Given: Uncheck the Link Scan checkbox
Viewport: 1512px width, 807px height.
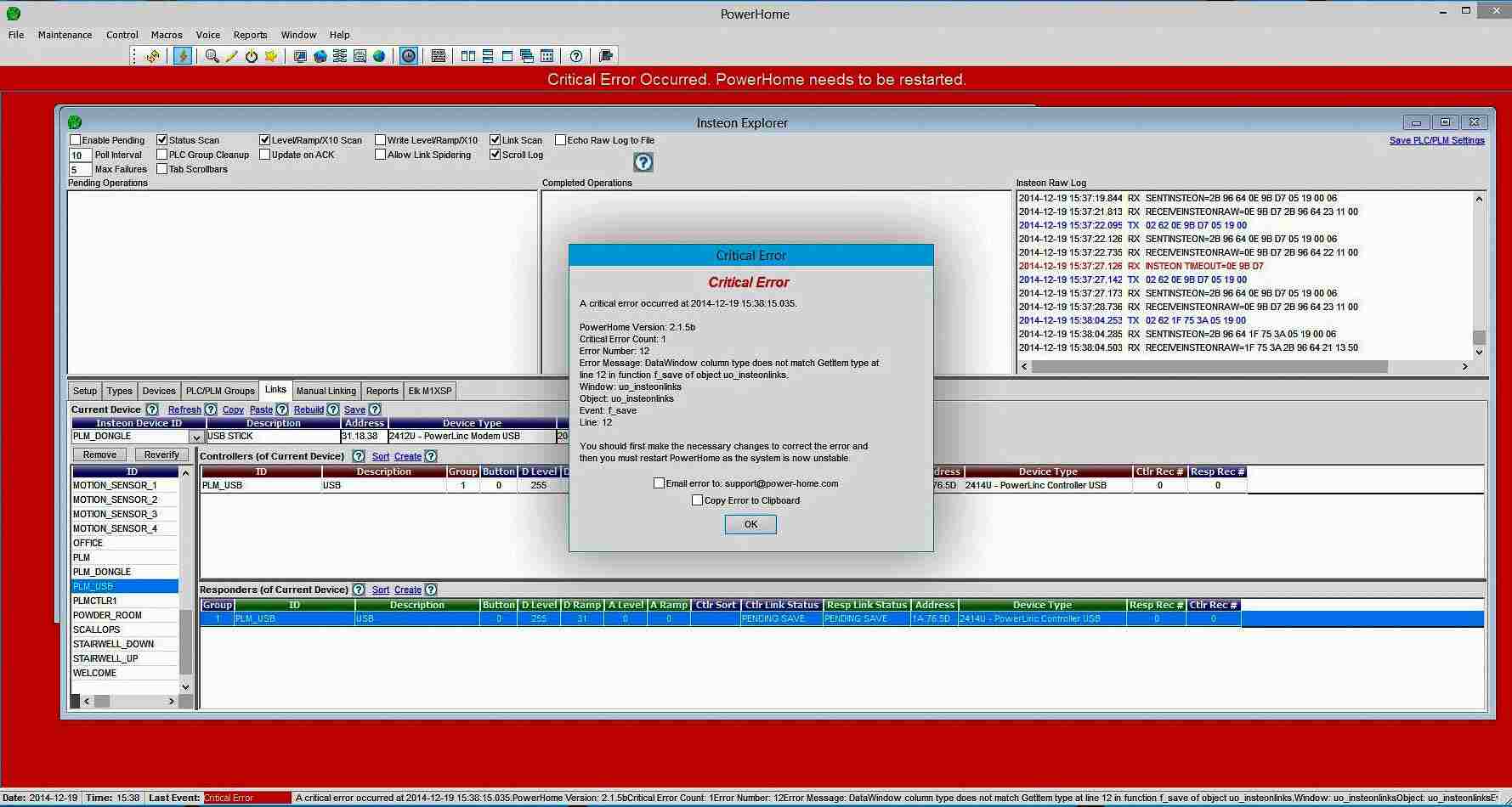Looking at the screenshot, I should tap(496, 140).
